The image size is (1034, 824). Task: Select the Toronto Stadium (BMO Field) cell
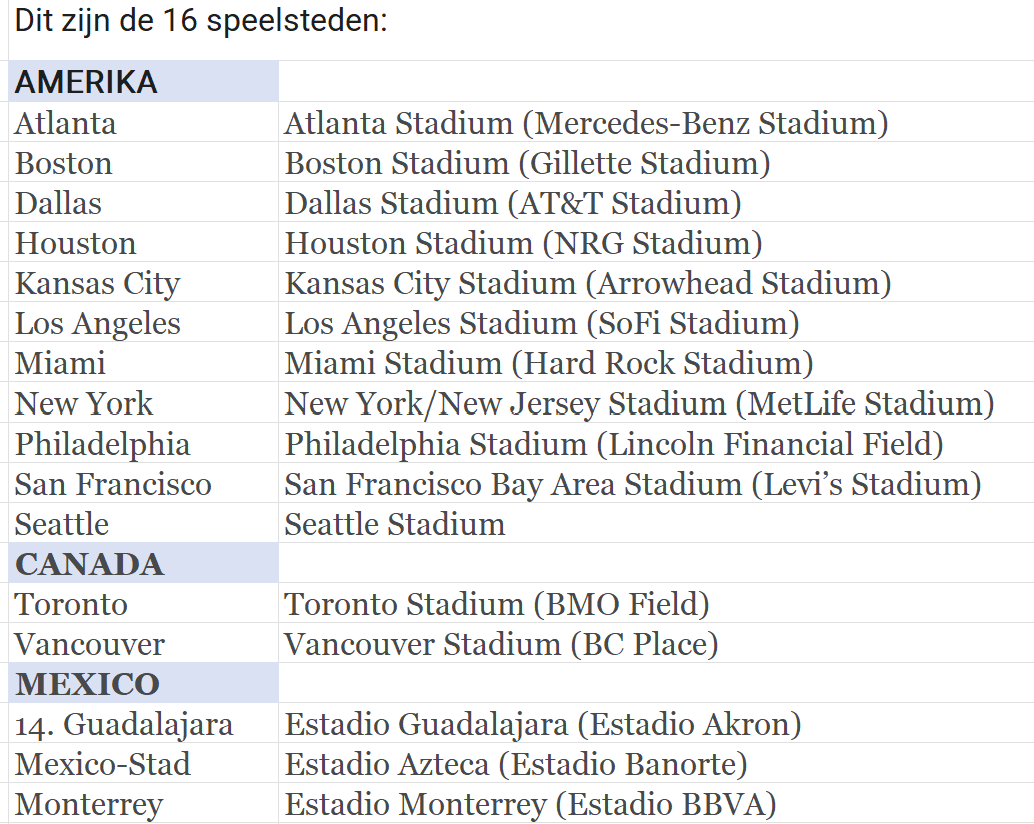497,604
